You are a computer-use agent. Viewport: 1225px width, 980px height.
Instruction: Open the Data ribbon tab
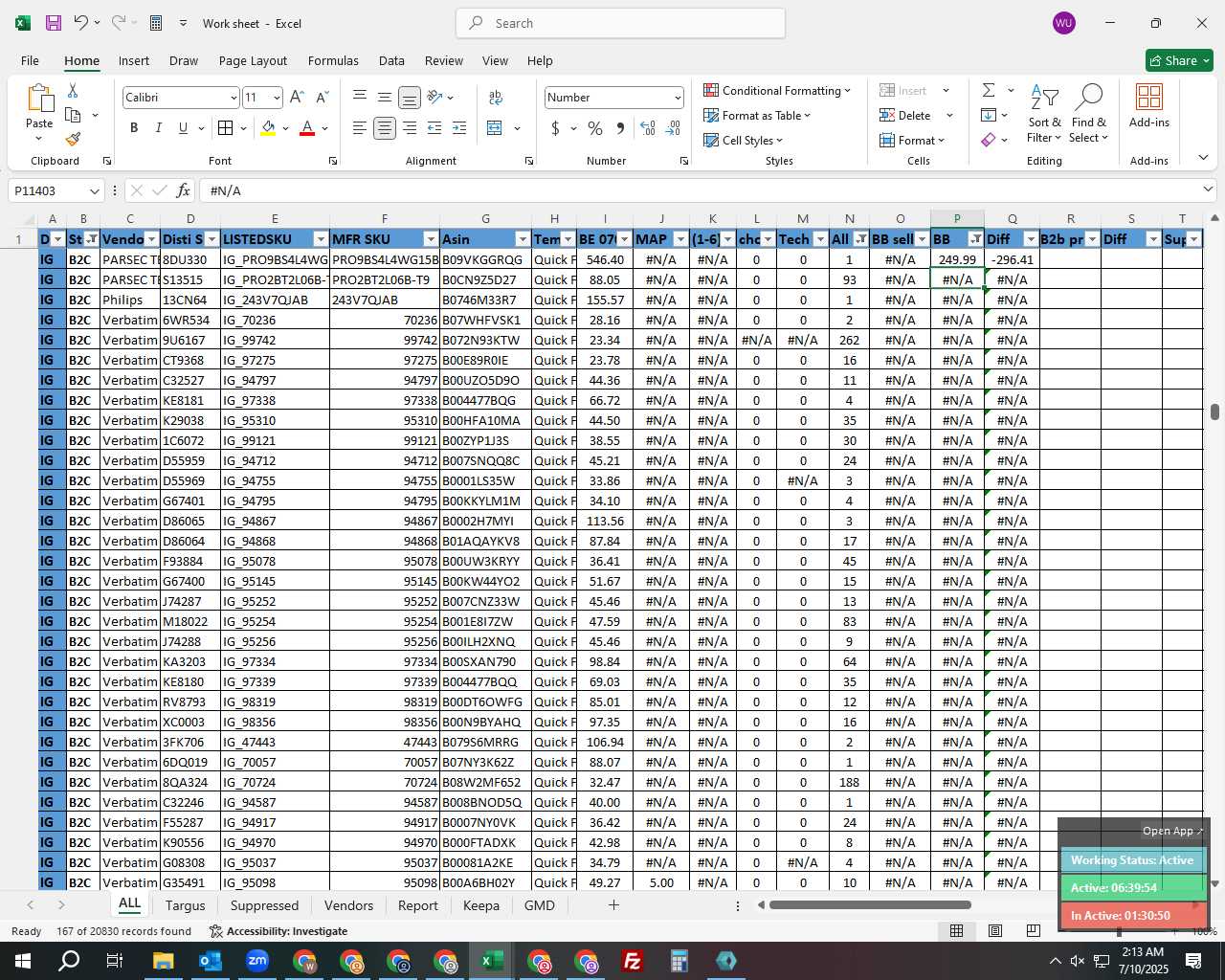click(391, 60)
